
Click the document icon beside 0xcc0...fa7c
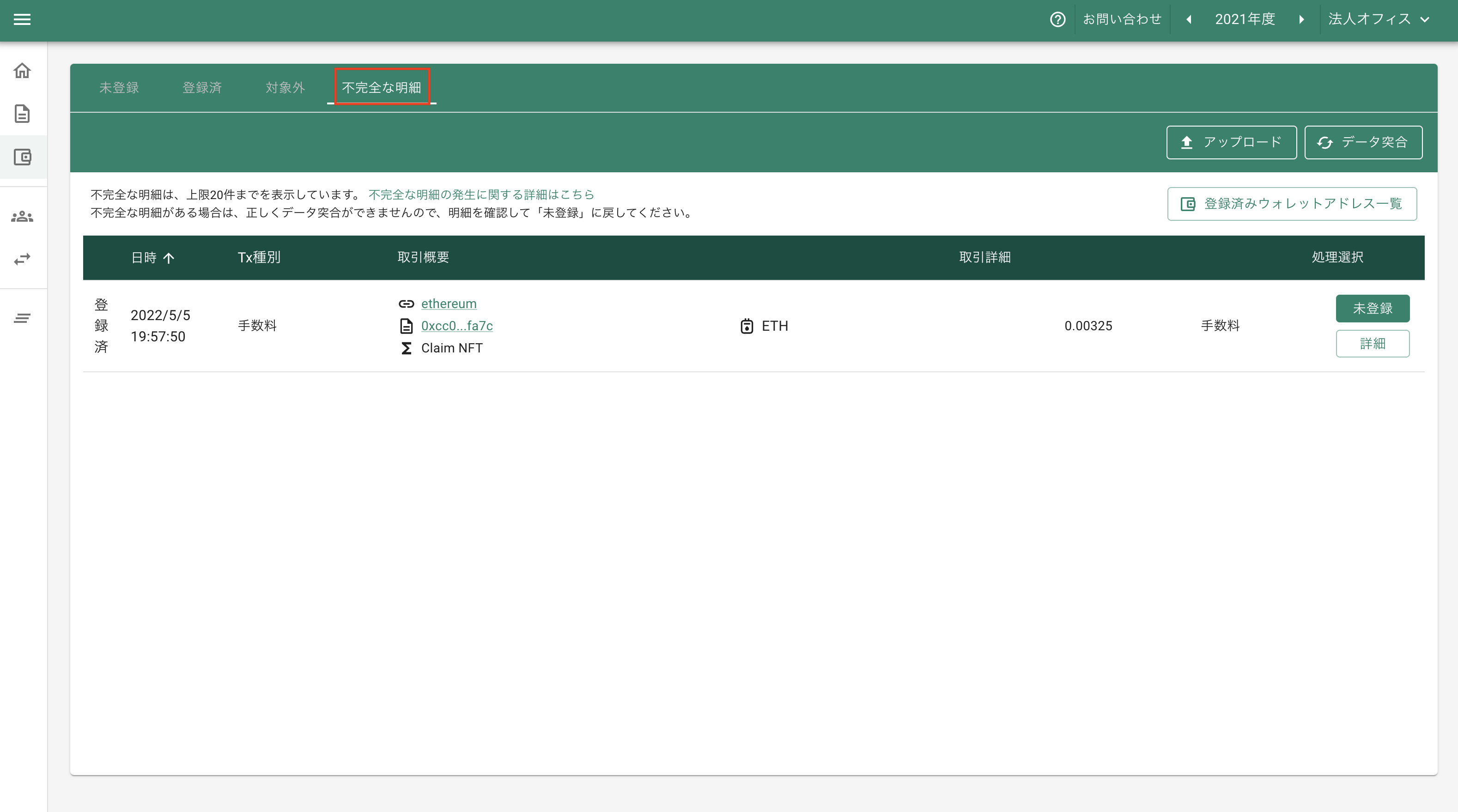(x=406, y=326)
